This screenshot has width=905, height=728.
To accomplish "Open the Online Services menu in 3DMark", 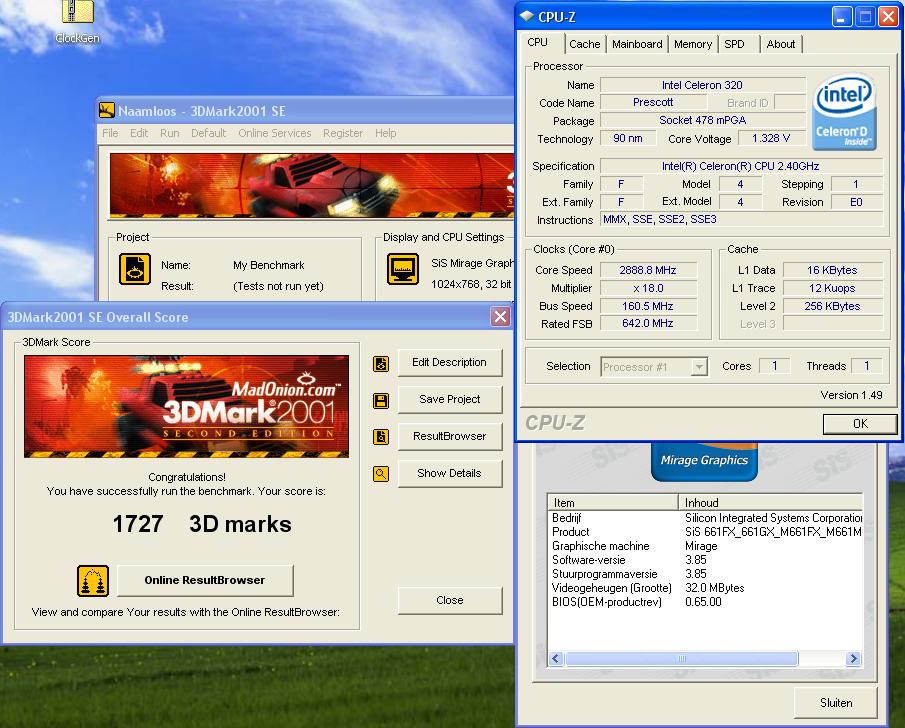I will tap(275, 133).
